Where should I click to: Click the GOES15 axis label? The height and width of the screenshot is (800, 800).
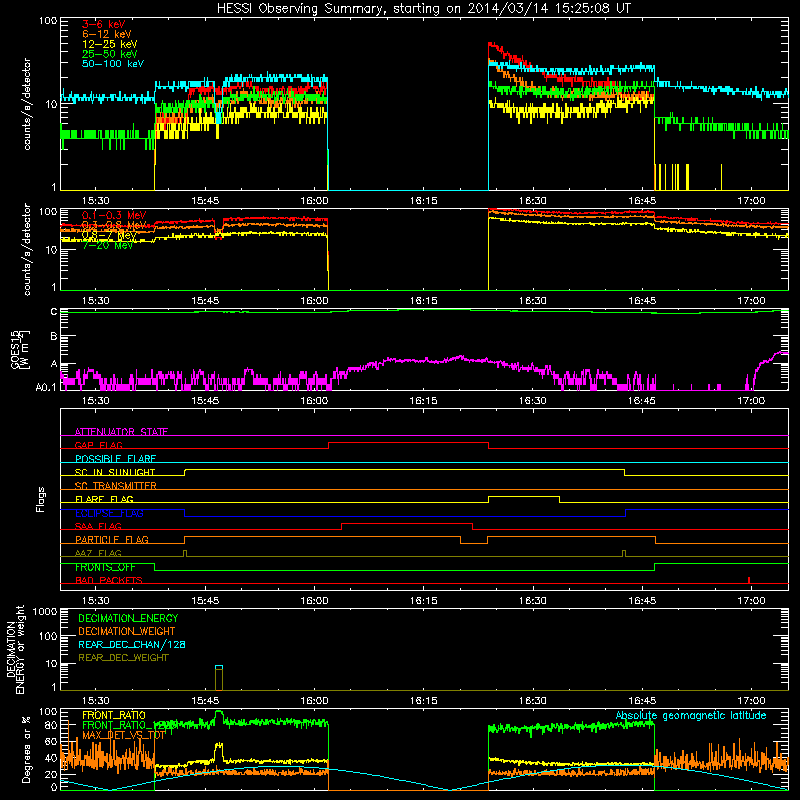click(15, 349)
